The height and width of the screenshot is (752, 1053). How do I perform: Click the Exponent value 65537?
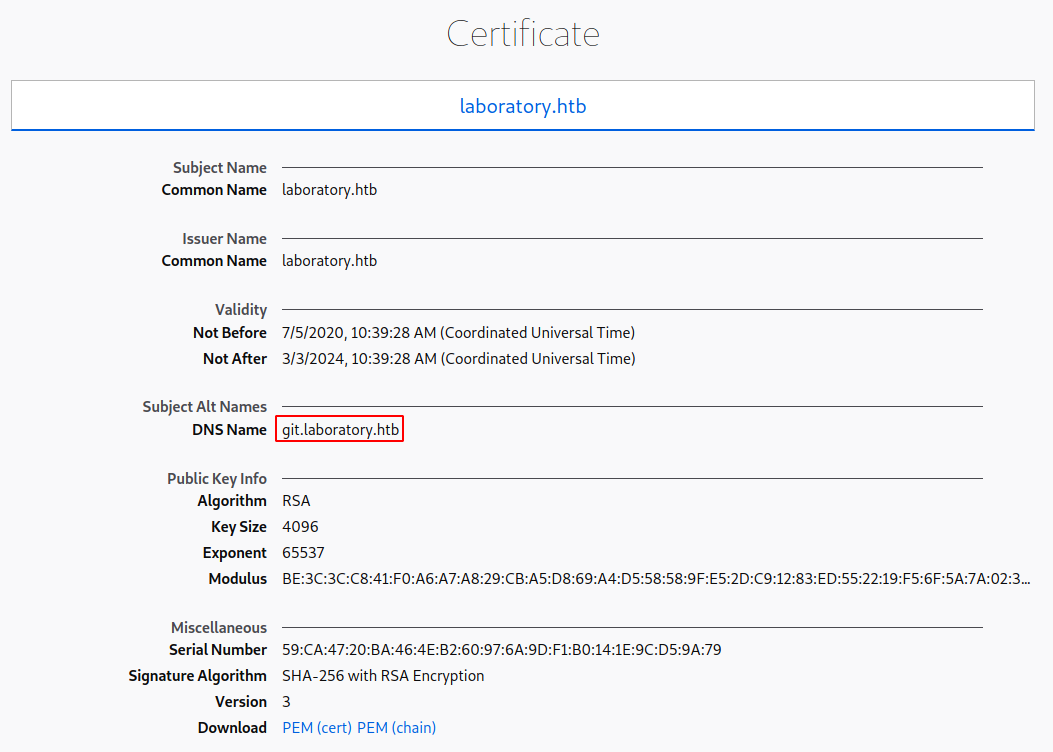tap(303, 553)
